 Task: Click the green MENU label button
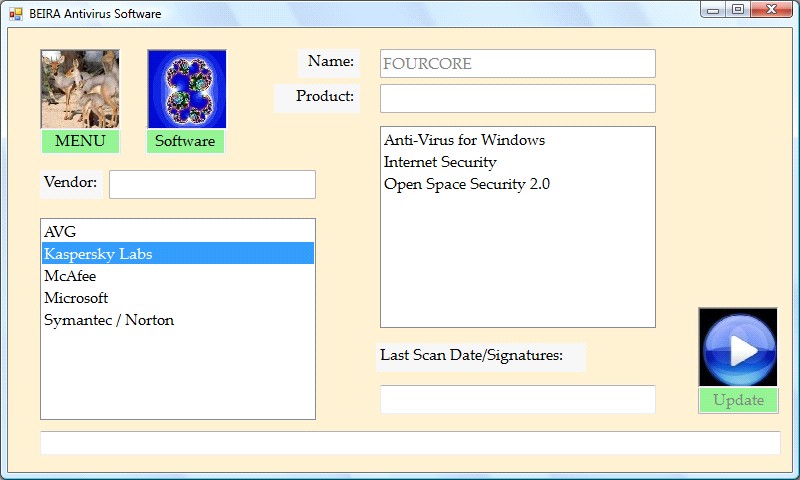click(x=80, y=141)
